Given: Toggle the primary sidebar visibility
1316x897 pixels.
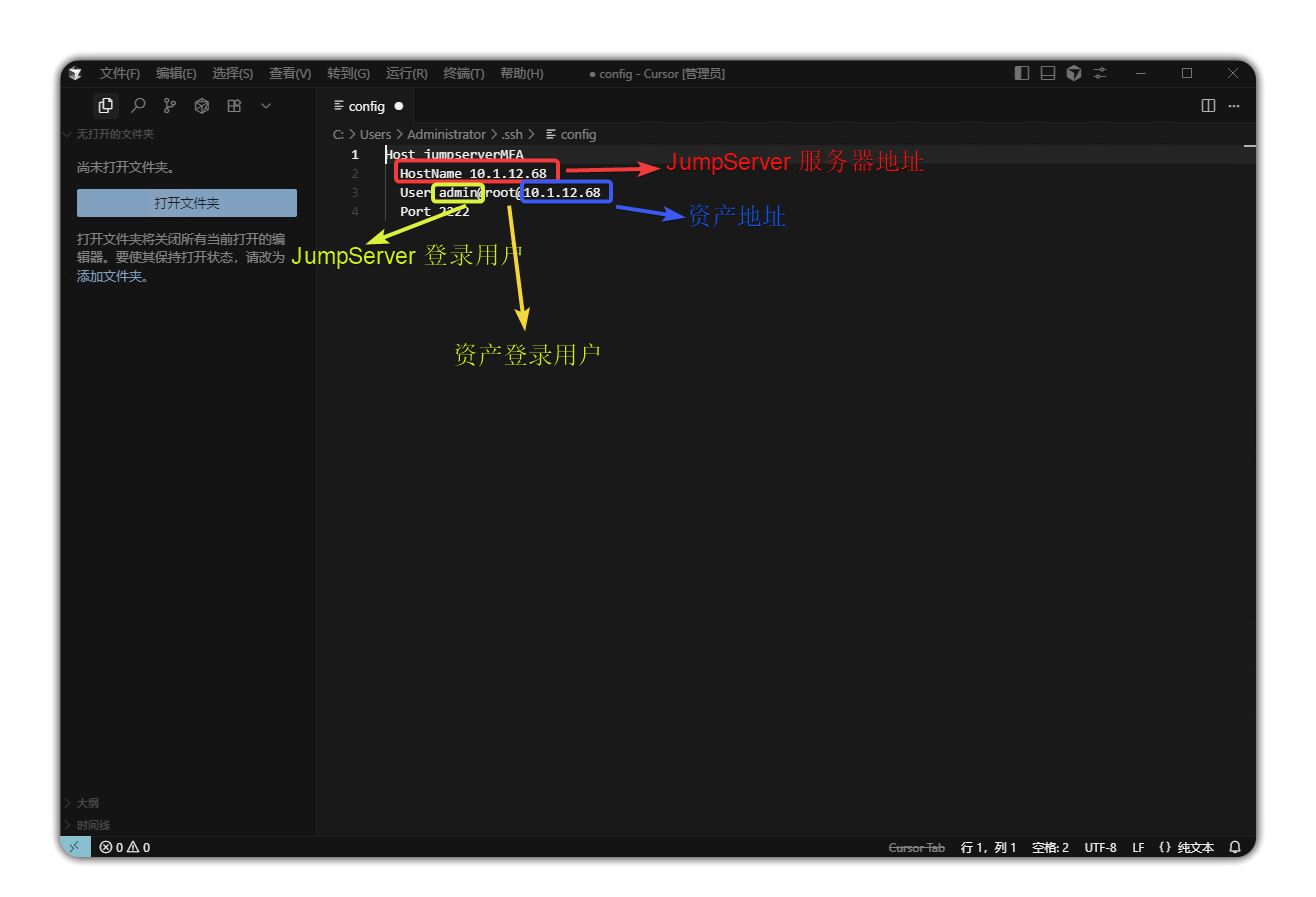Looking at the screenshot, I should (1021, 73).
